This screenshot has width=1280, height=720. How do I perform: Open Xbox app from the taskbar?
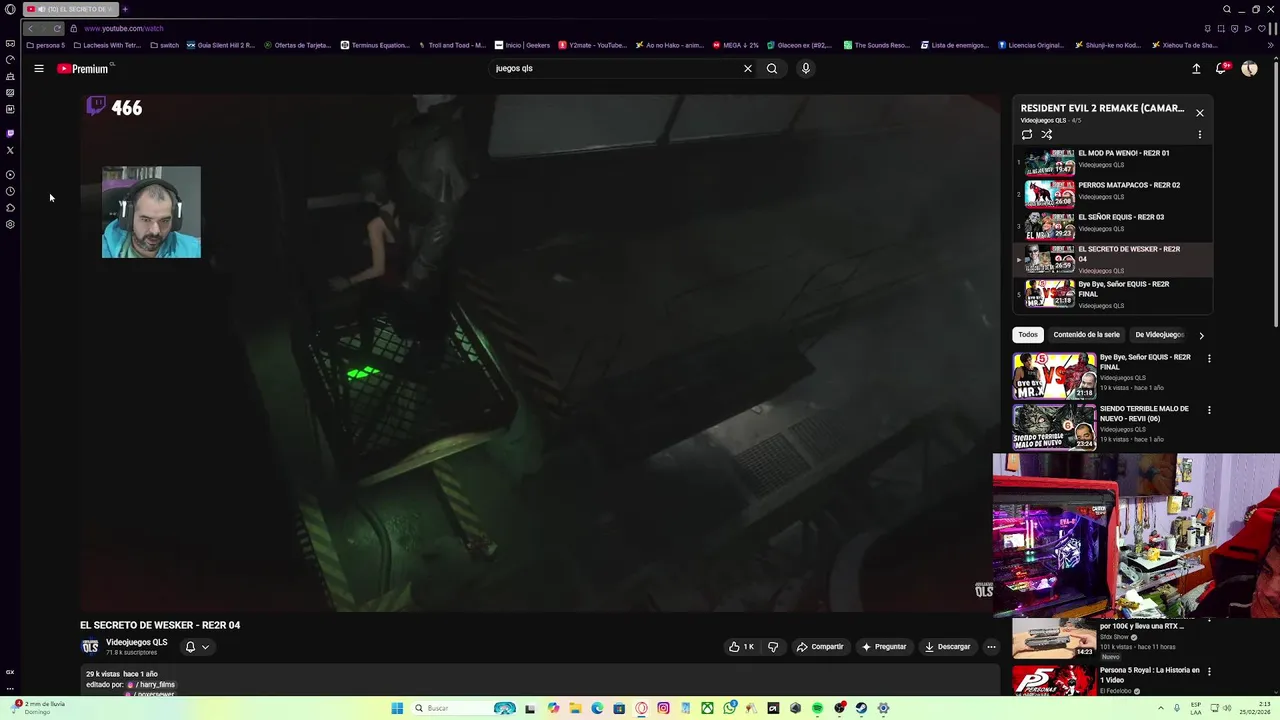click(x=707, y=708)
